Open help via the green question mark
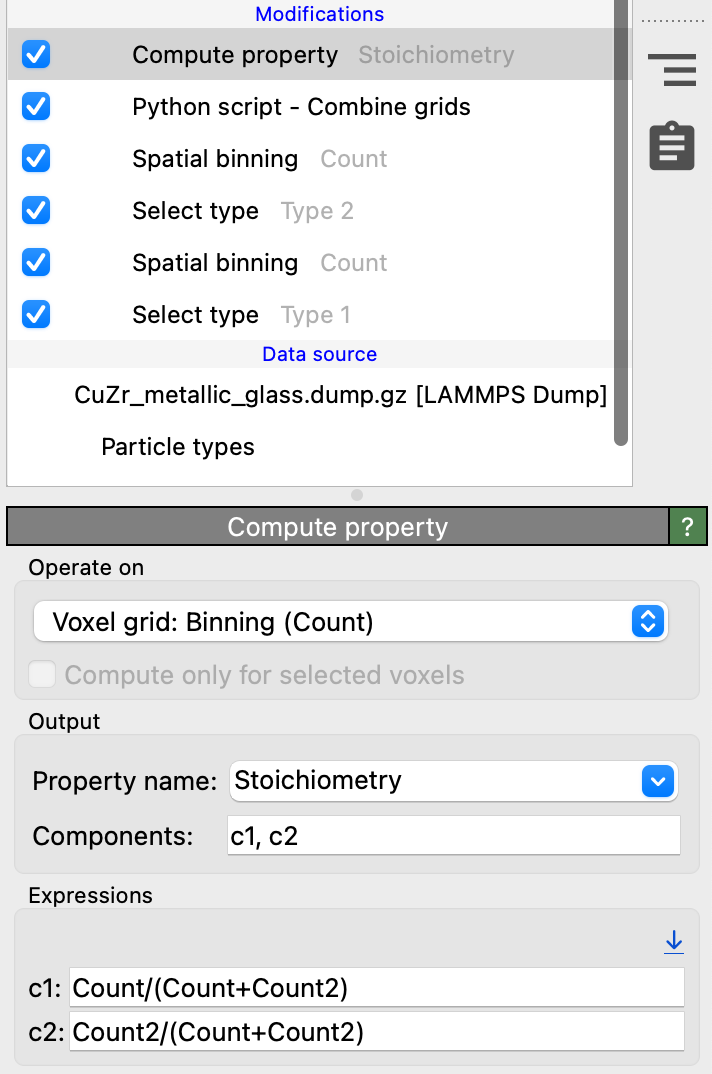The height and width of the screenshot is (1074, 712). tap(687, 527)
